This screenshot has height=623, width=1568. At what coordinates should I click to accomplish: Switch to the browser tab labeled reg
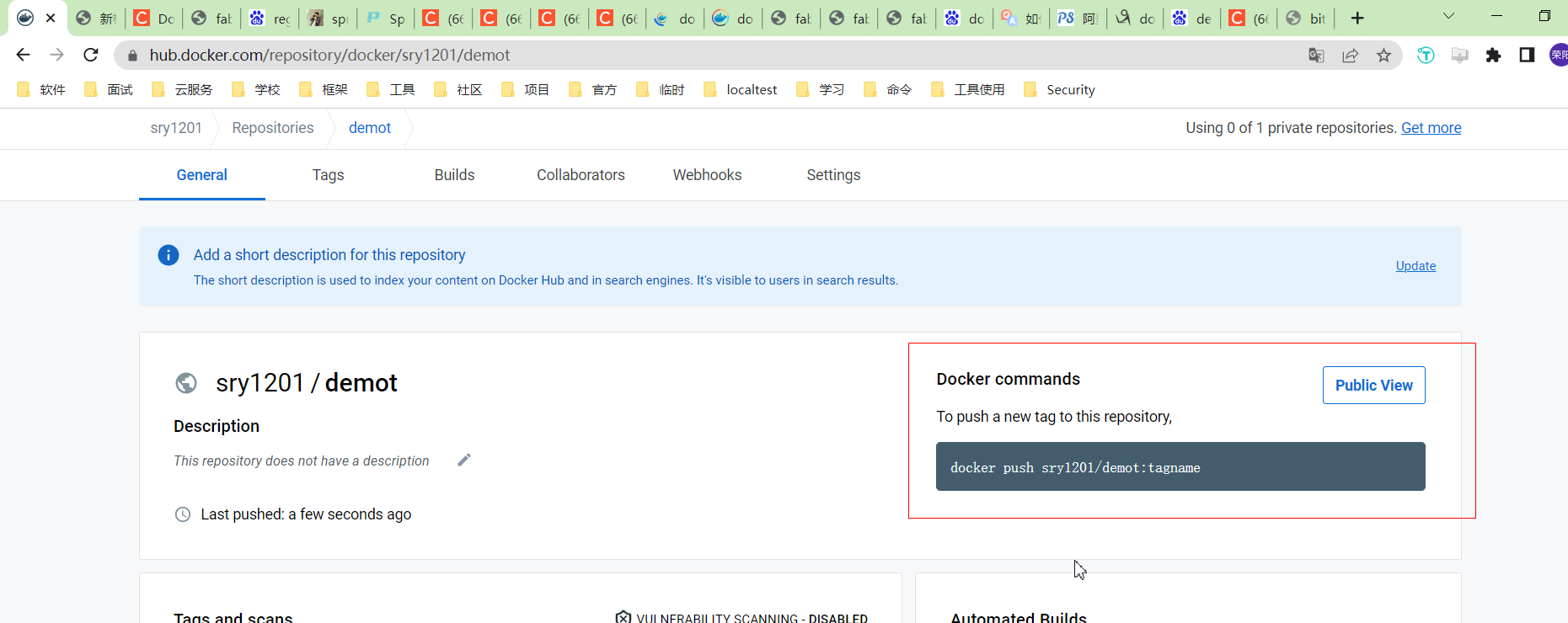pos(270,18)
